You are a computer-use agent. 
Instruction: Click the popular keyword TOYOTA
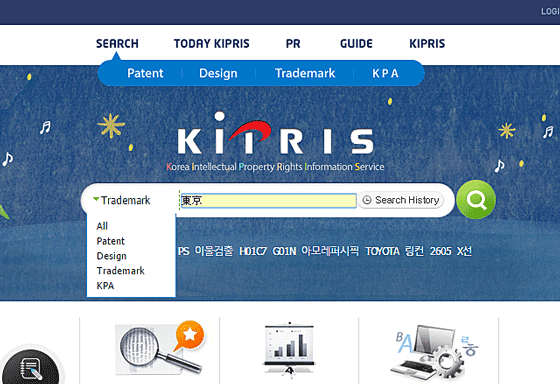(x=382, y=251)
